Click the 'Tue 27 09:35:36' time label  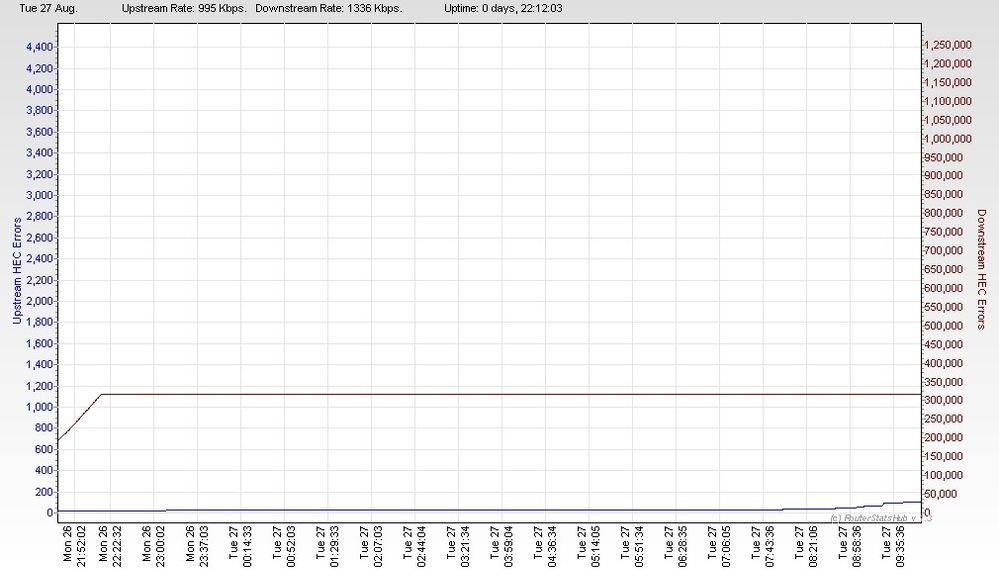tap(893, 546)
